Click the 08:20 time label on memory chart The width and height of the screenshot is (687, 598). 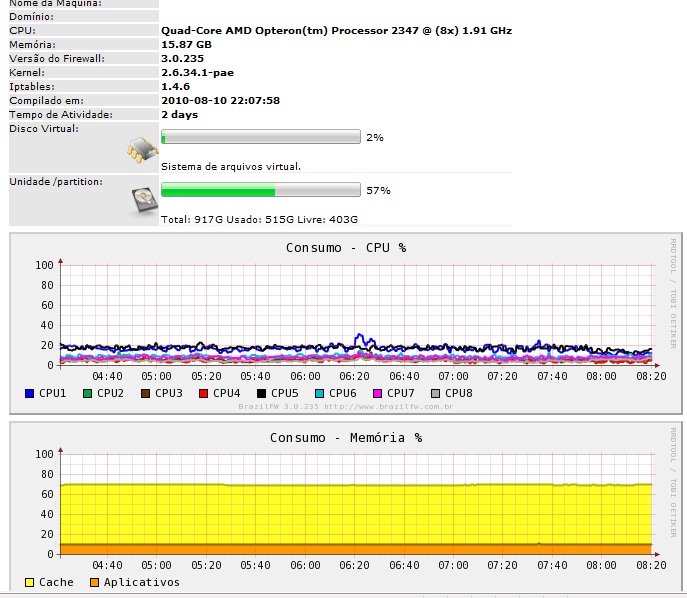[652, 565]
